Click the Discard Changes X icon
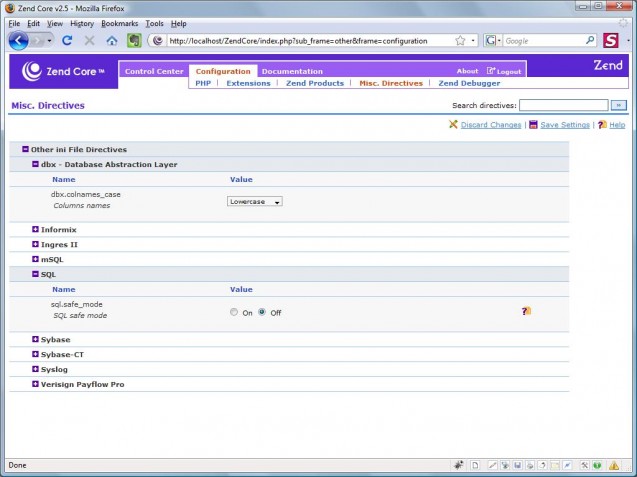Image resolution: width=637 pixels, height=477 pixels. click(453, 124)
